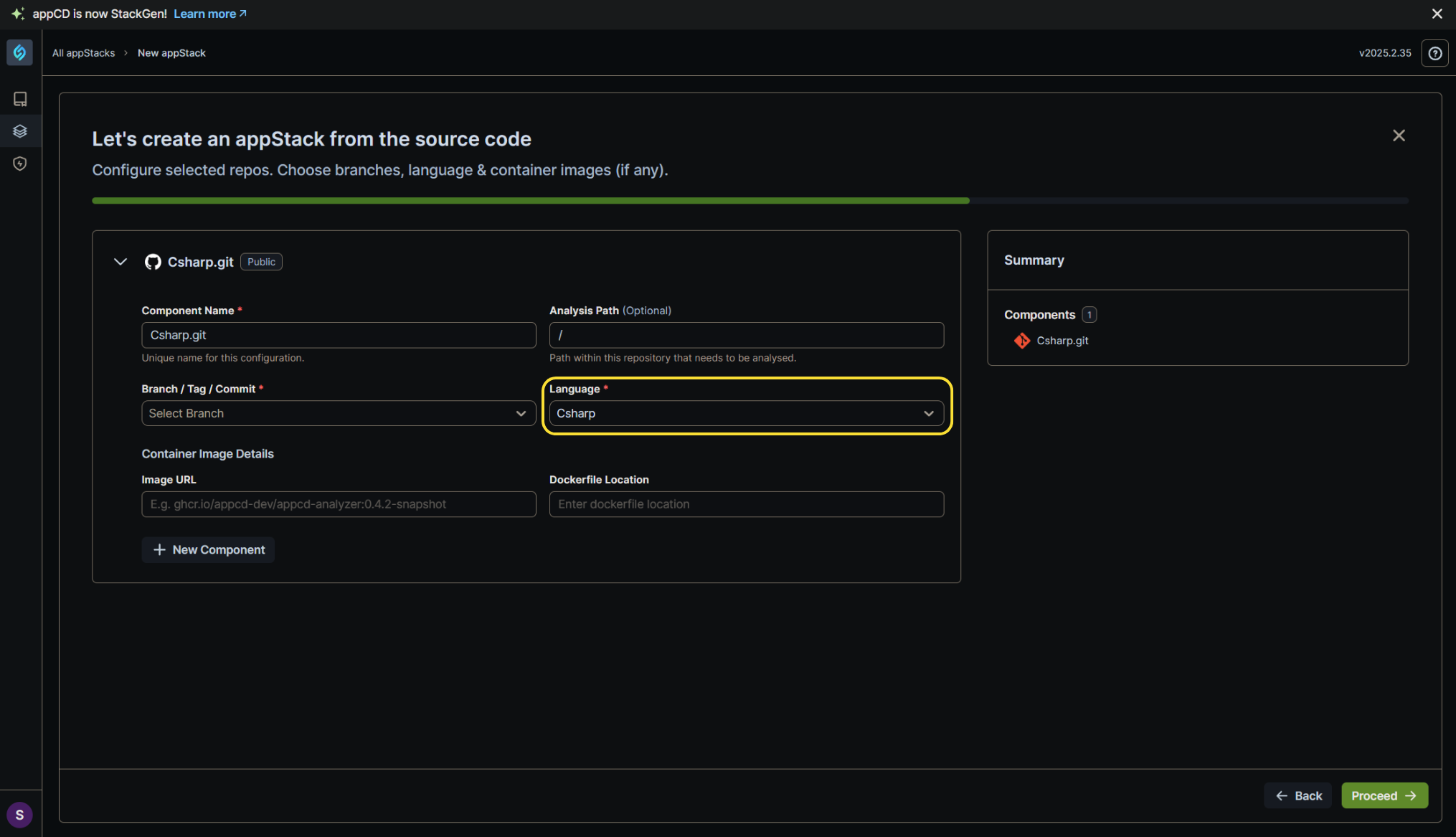Click the sparkle icon in the banner

point(18,14)
